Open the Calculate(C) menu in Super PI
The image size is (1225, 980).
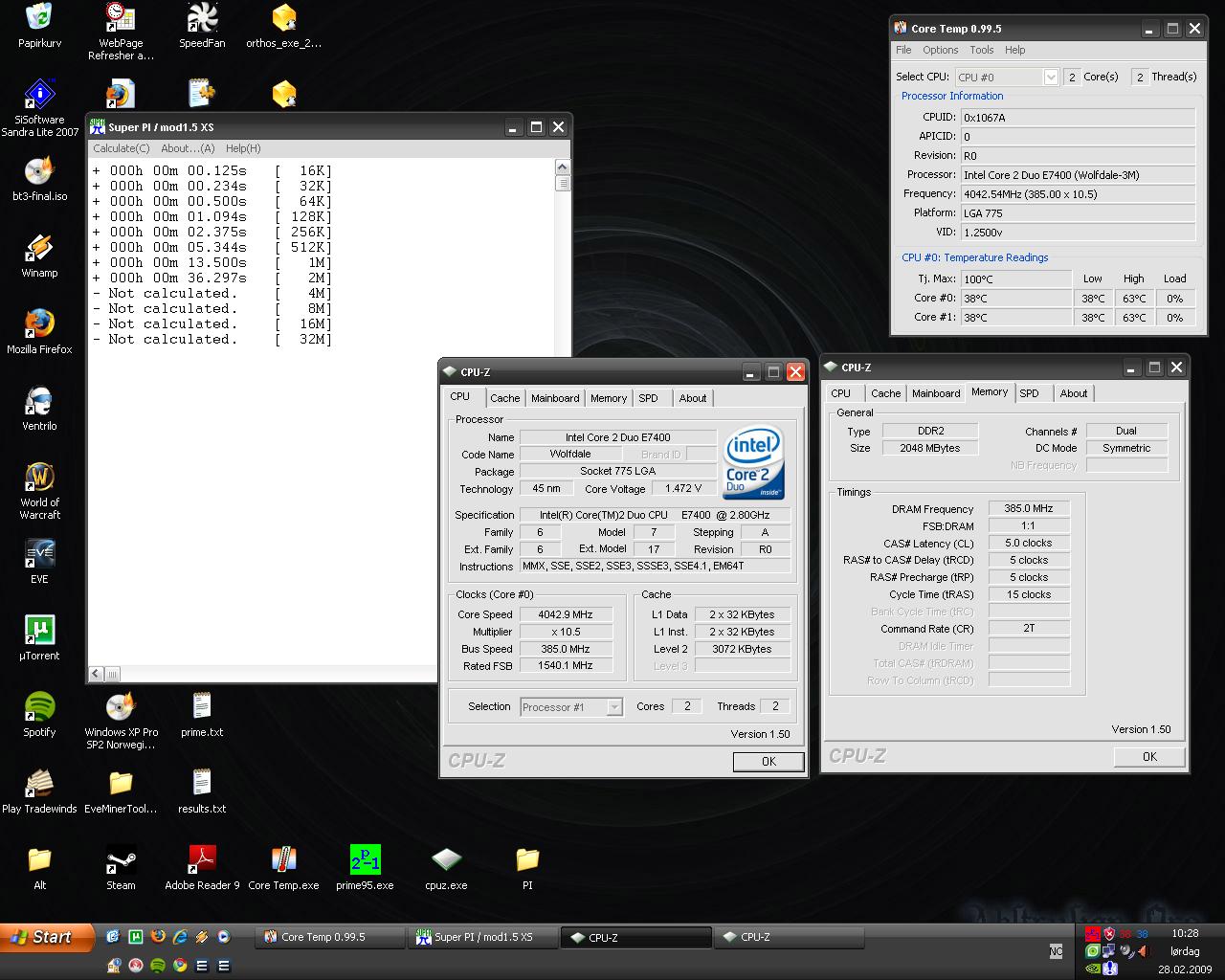click(122, 148)
